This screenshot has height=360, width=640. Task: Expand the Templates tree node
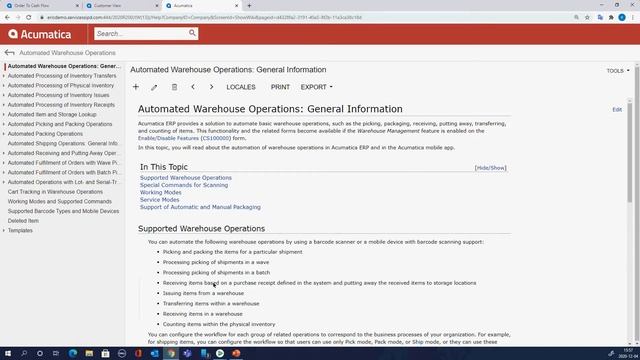coord(4,230)
